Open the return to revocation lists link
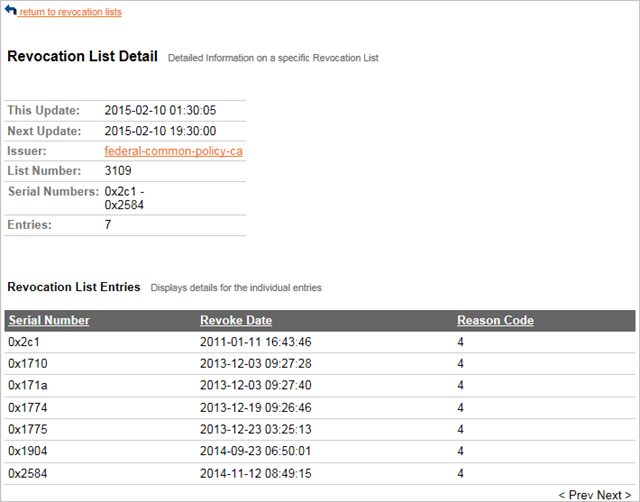This screenshot has height=502, width=640. pyautogui.click(x=70, y=12)
